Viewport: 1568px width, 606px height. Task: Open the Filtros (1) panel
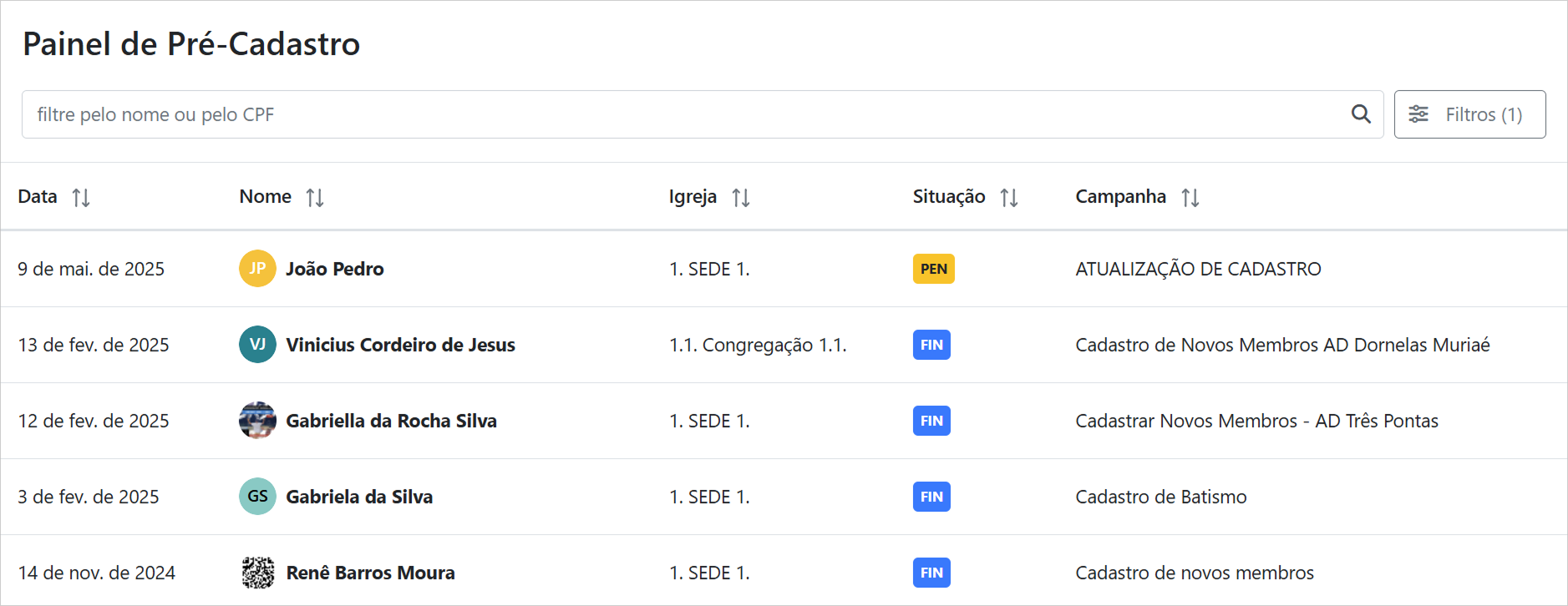[x=1469, y=114]
